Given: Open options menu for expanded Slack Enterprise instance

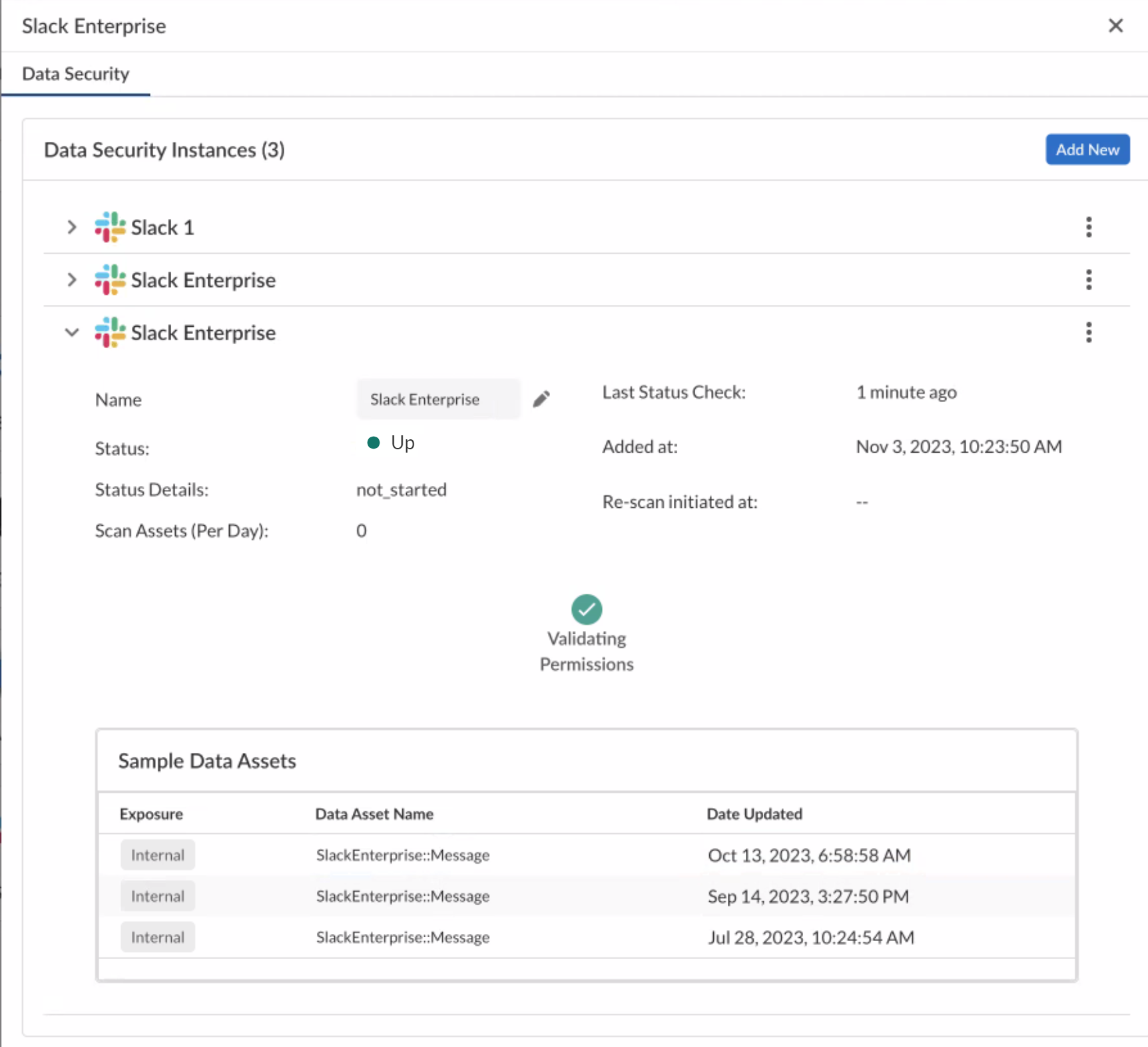Looking at the screenshot, I should coord(1089,332).
